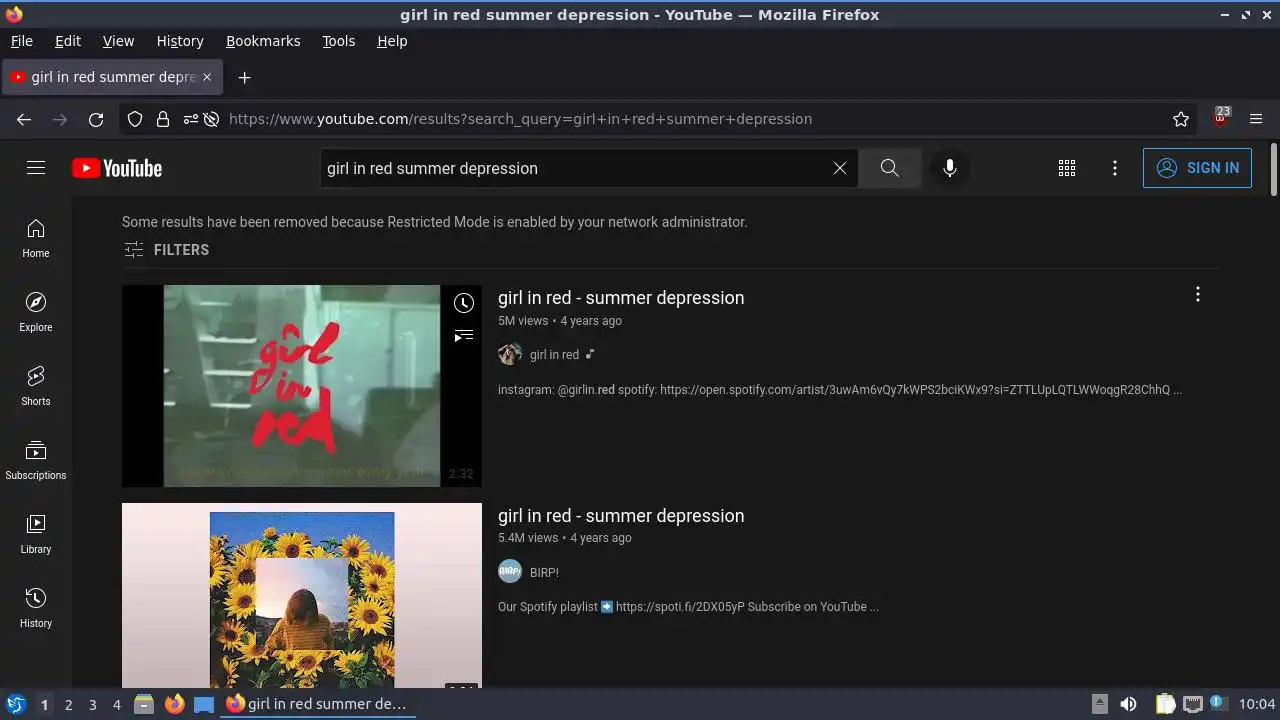Viewport: 1280px width, 720px height.
Task: Open the View menu
Action: point(118,41)
